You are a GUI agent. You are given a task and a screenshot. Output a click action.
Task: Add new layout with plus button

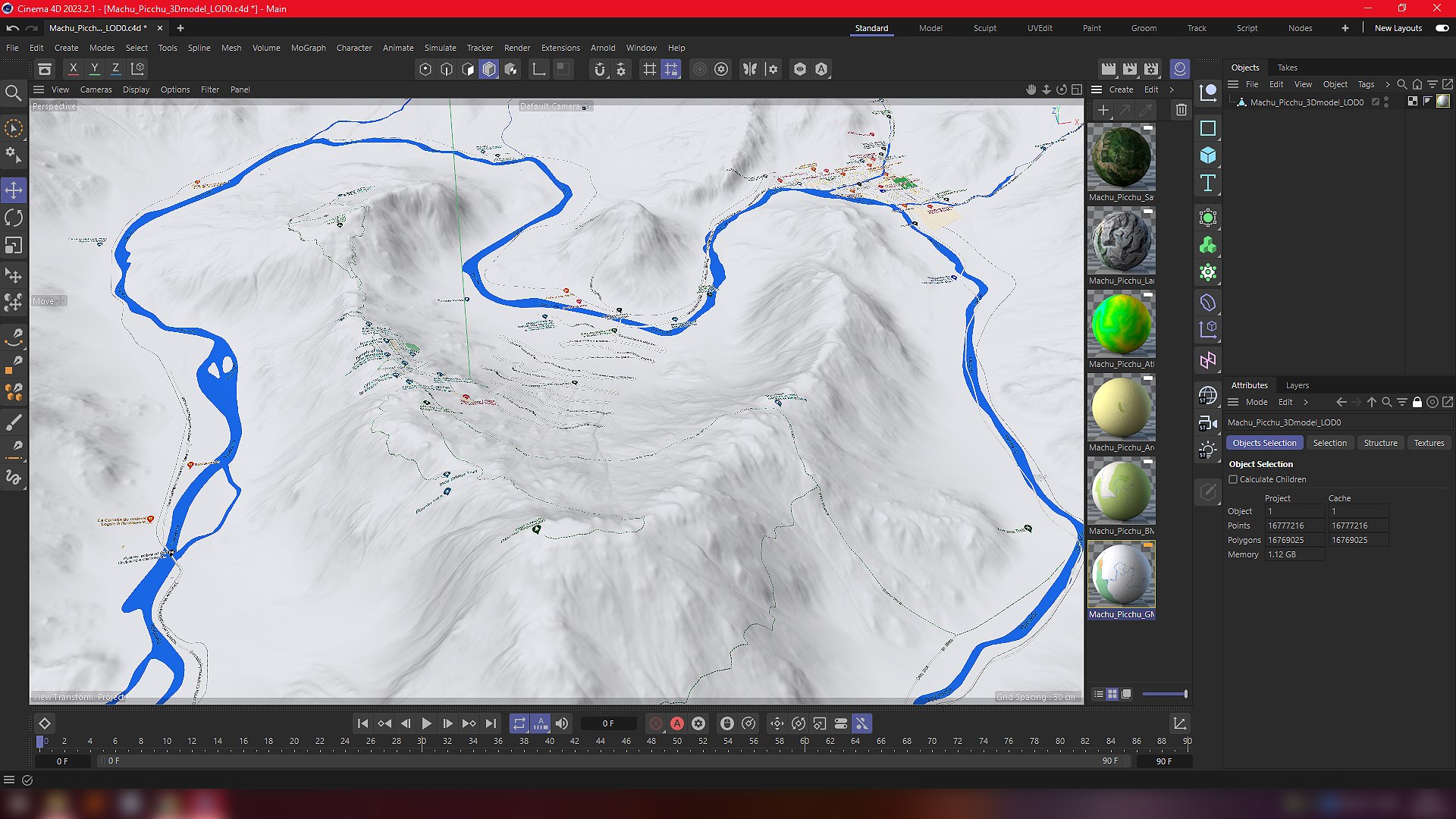(x=1345, y=28)
